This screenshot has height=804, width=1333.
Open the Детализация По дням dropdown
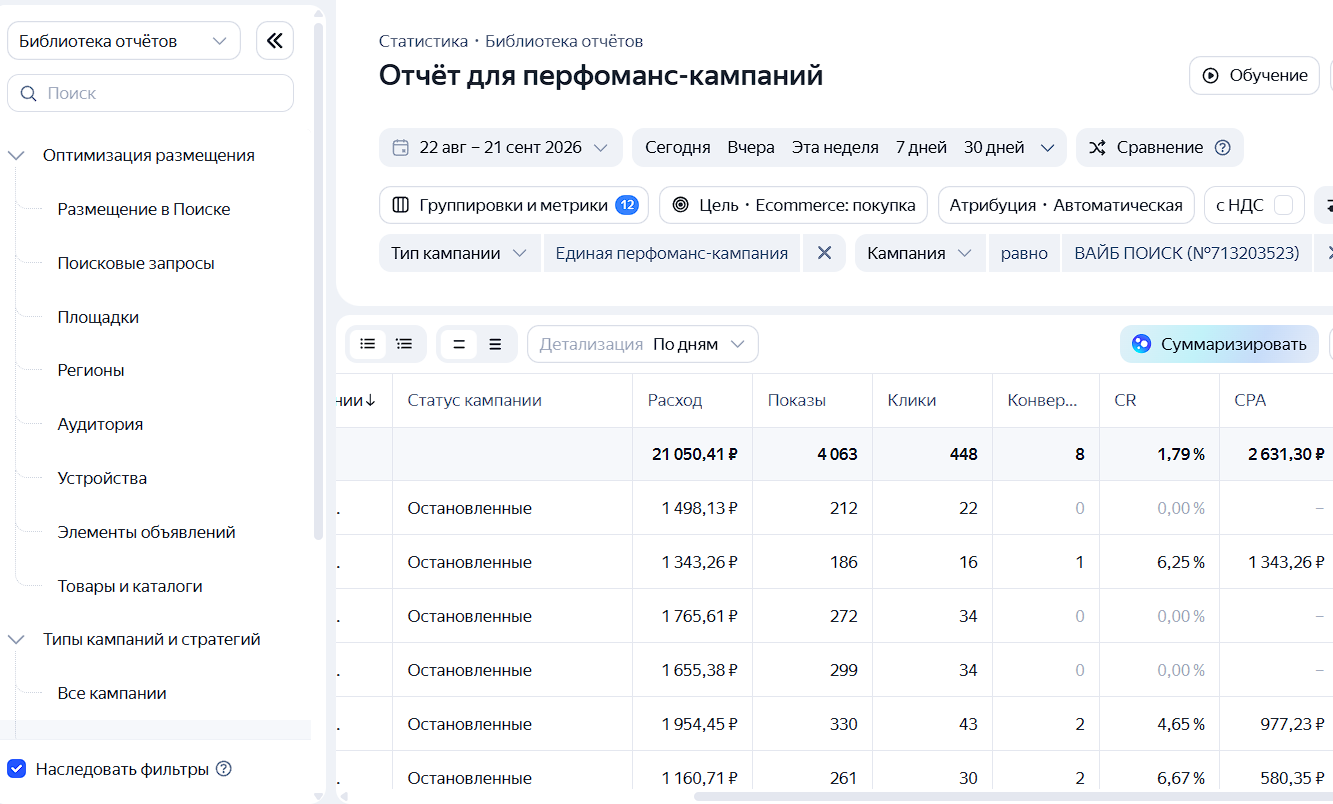coord(643,344)
